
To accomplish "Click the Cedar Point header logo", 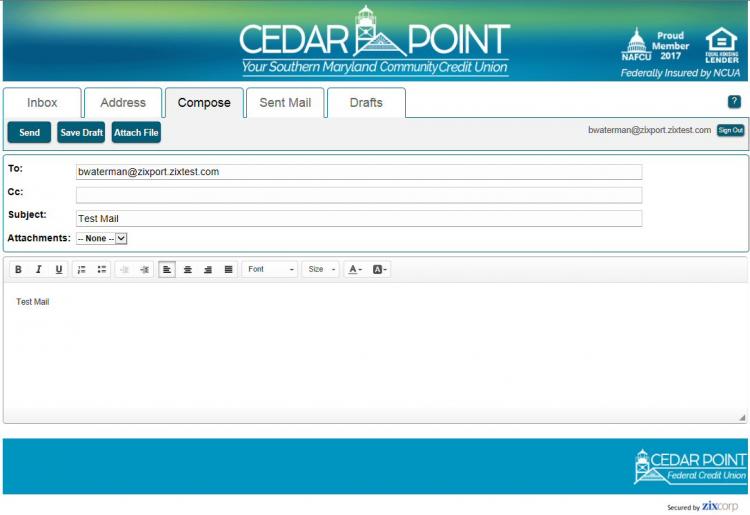I will click(x=375, y=41).
